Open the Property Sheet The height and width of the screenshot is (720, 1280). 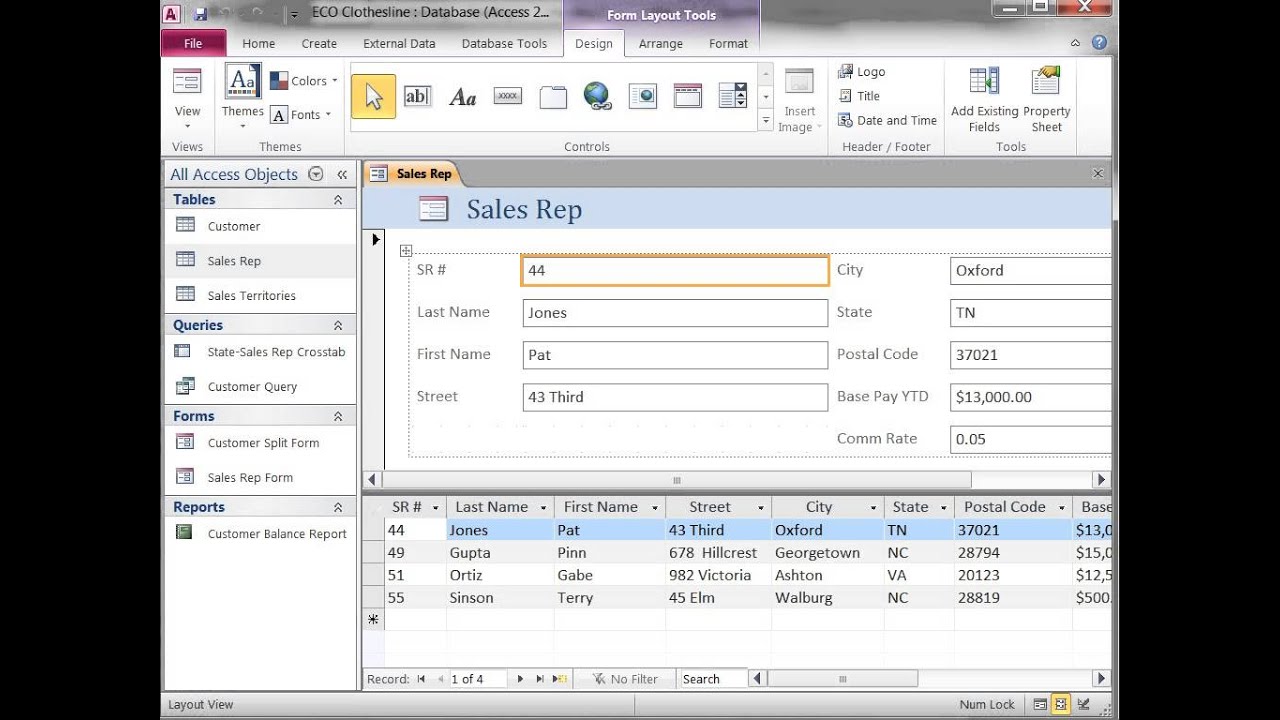[1046, 100]
